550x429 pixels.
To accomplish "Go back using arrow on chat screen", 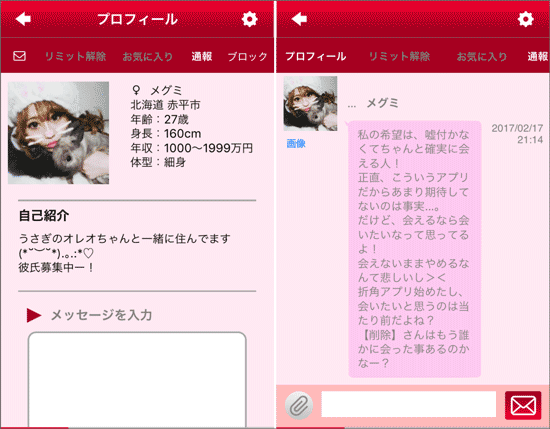I will pyautogui.click(x=299, y=19).
